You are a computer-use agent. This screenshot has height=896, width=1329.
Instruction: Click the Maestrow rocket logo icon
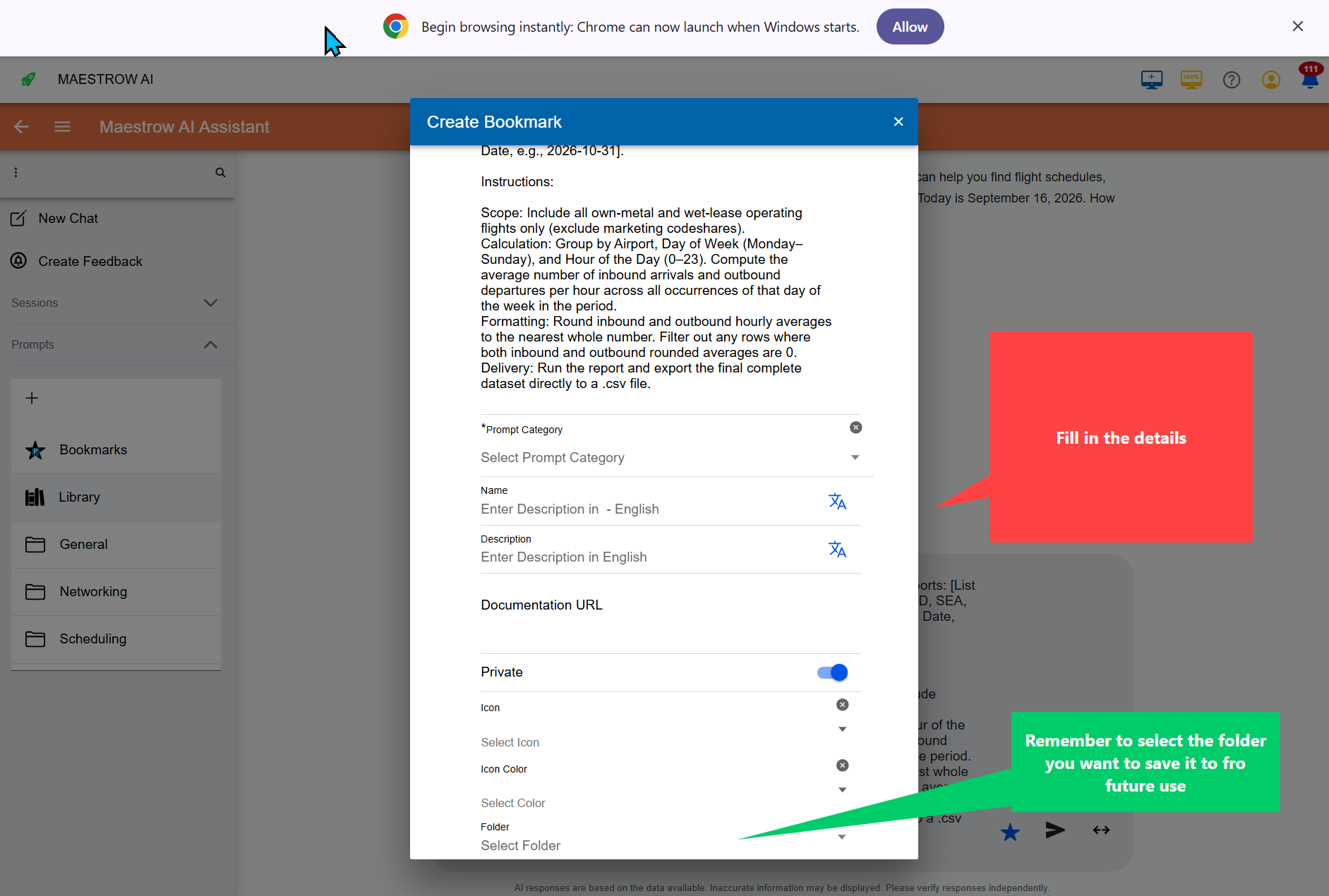tap(28, 79)
